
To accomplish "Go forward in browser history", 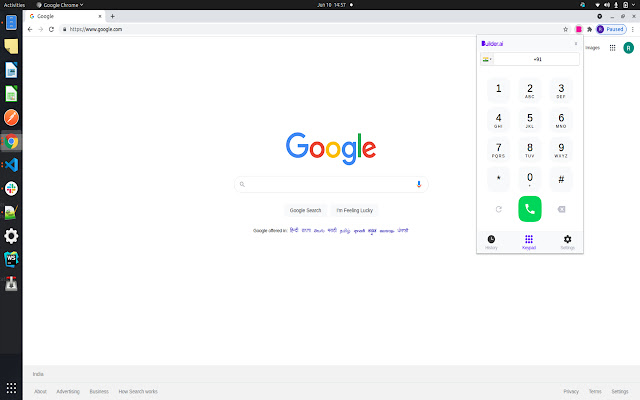I will [x=40, y=29].
